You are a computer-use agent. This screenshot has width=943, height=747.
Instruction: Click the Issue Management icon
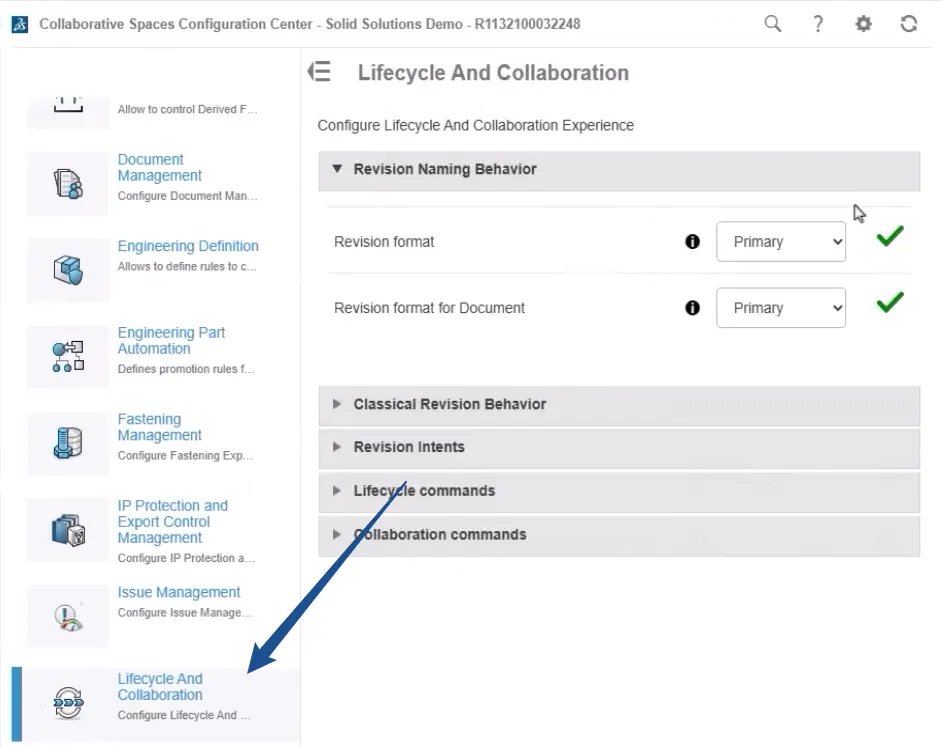click(x=68, y=618)
